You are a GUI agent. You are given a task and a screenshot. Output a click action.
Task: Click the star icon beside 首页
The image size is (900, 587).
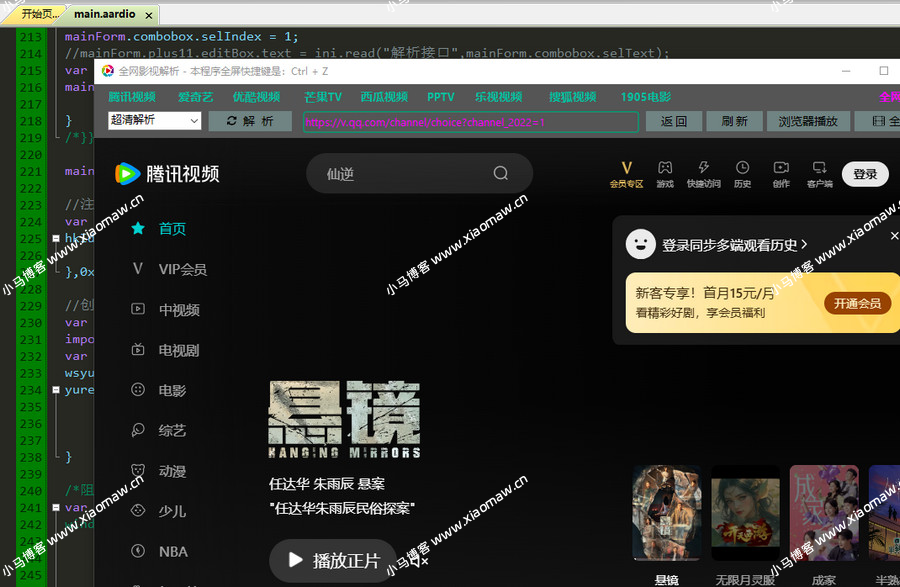138,228
